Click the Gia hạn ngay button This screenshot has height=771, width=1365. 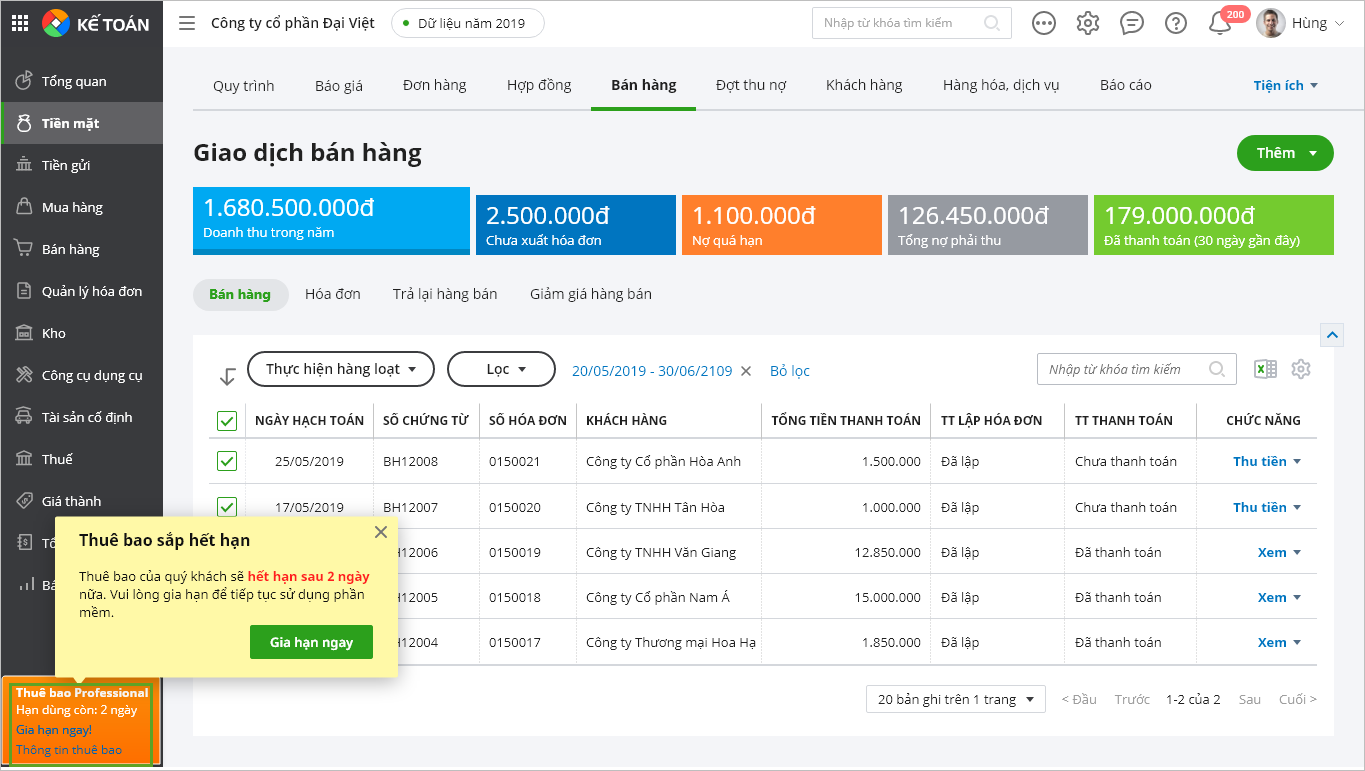311,642
